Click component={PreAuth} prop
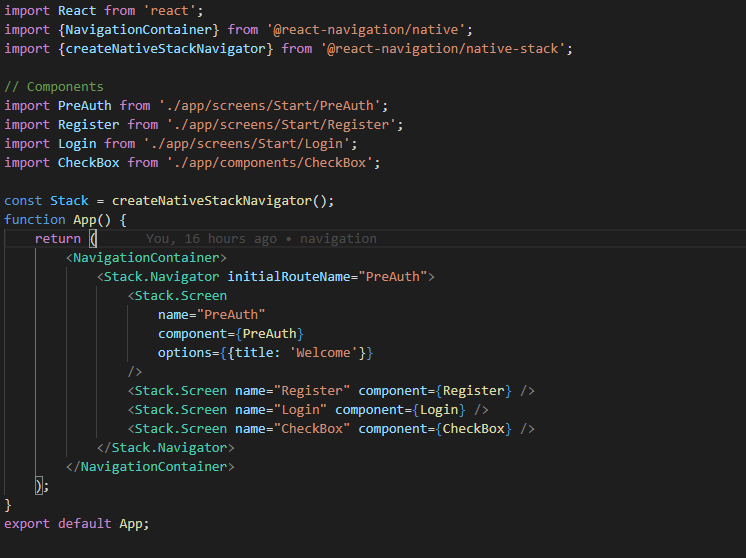 pyautogui.click(x=231, y=334)
